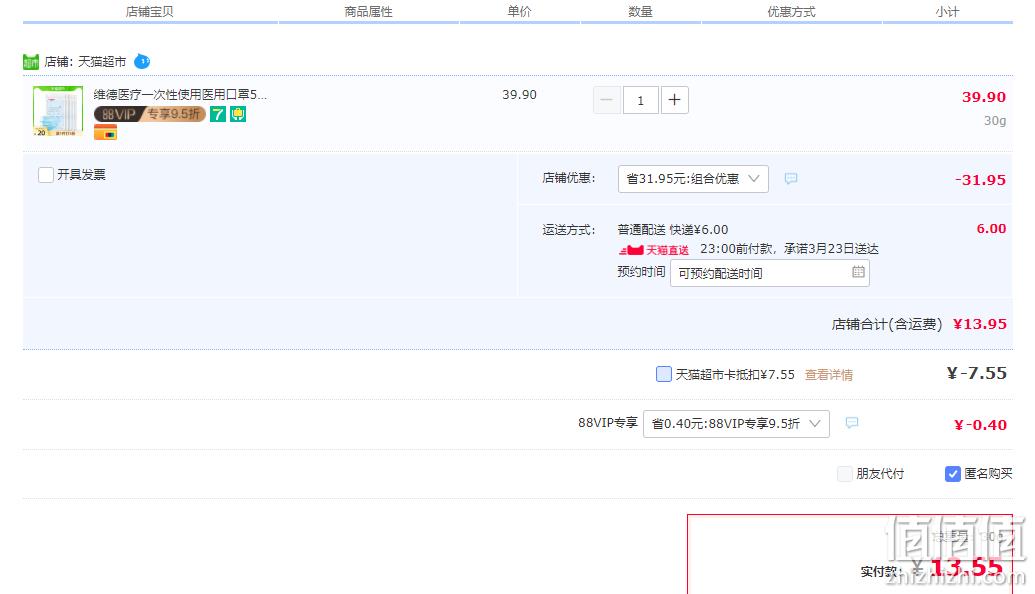
Task: Uncheck the 匿名购买 checkbox
Action: [952, 474]
